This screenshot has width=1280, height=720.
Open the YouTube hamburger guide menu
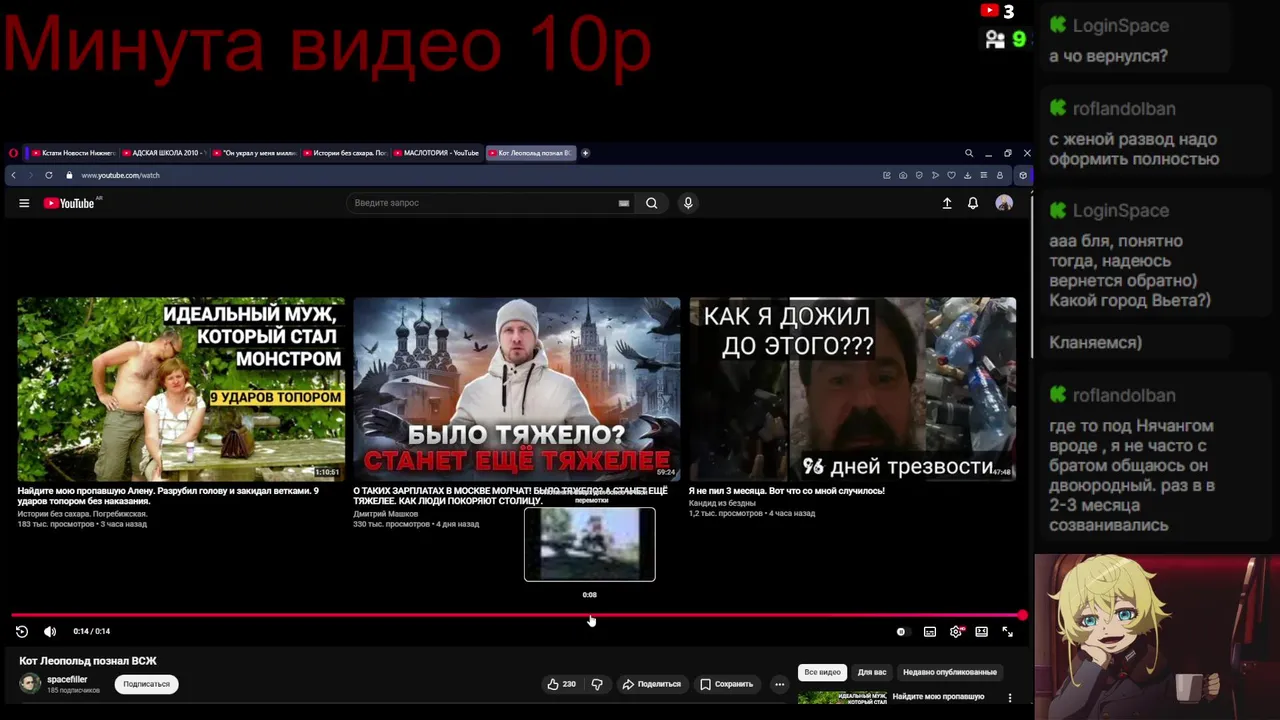(24, 203)
